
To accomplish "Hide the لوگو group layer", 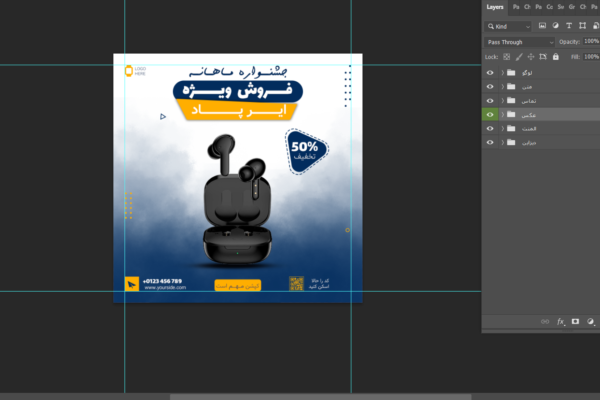I will pos(490,72).
